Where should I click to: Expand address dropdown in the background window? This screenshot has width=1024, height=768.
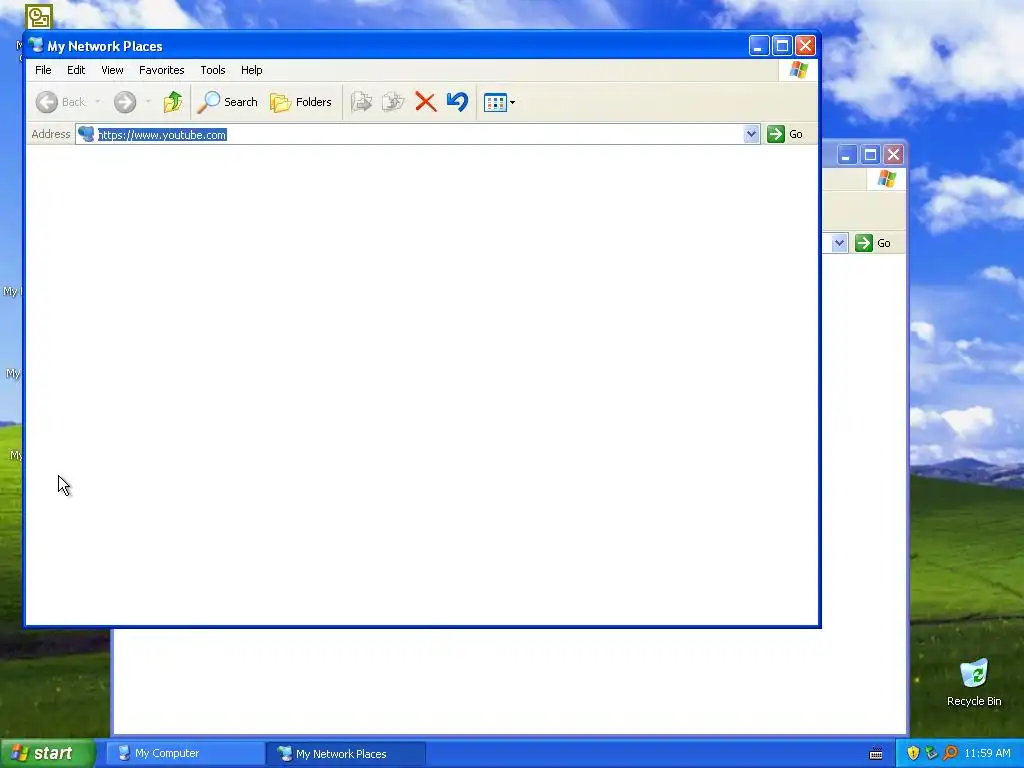point(839,243)
